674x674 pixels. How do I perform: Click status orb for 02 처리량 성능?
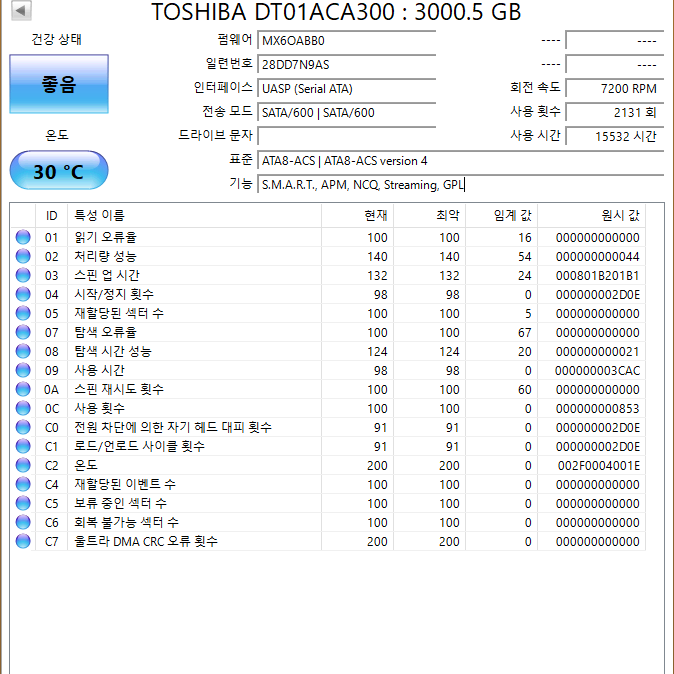coord(23,256)
